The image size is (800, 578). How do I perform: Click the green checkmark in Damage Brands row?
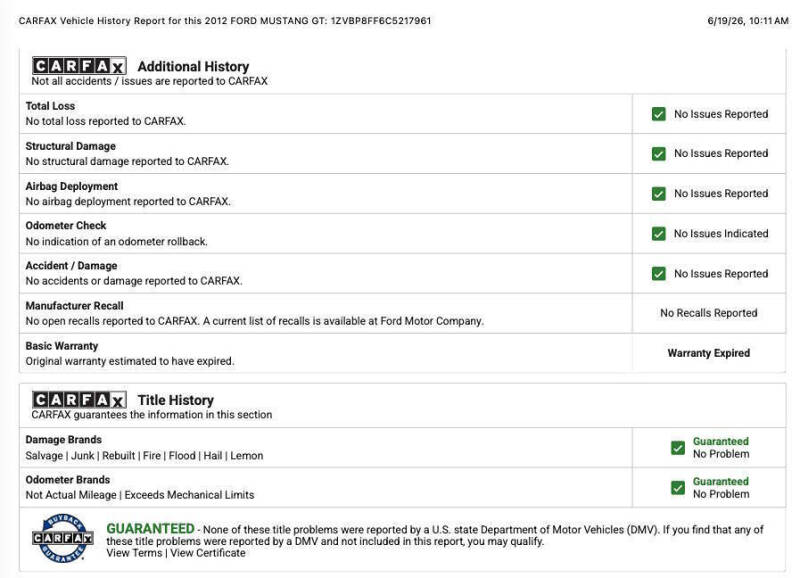[678, 448]
